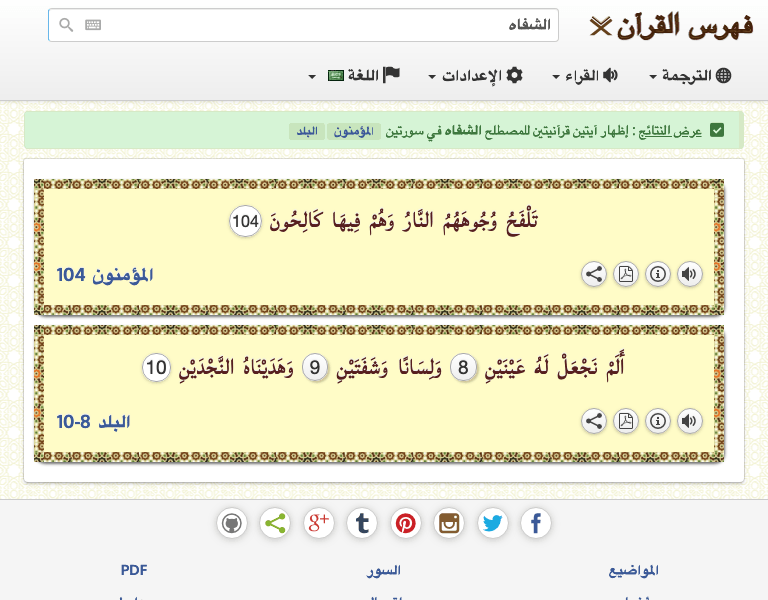
Task: Open the GitHub icon in footer
Action: (231, 523)
